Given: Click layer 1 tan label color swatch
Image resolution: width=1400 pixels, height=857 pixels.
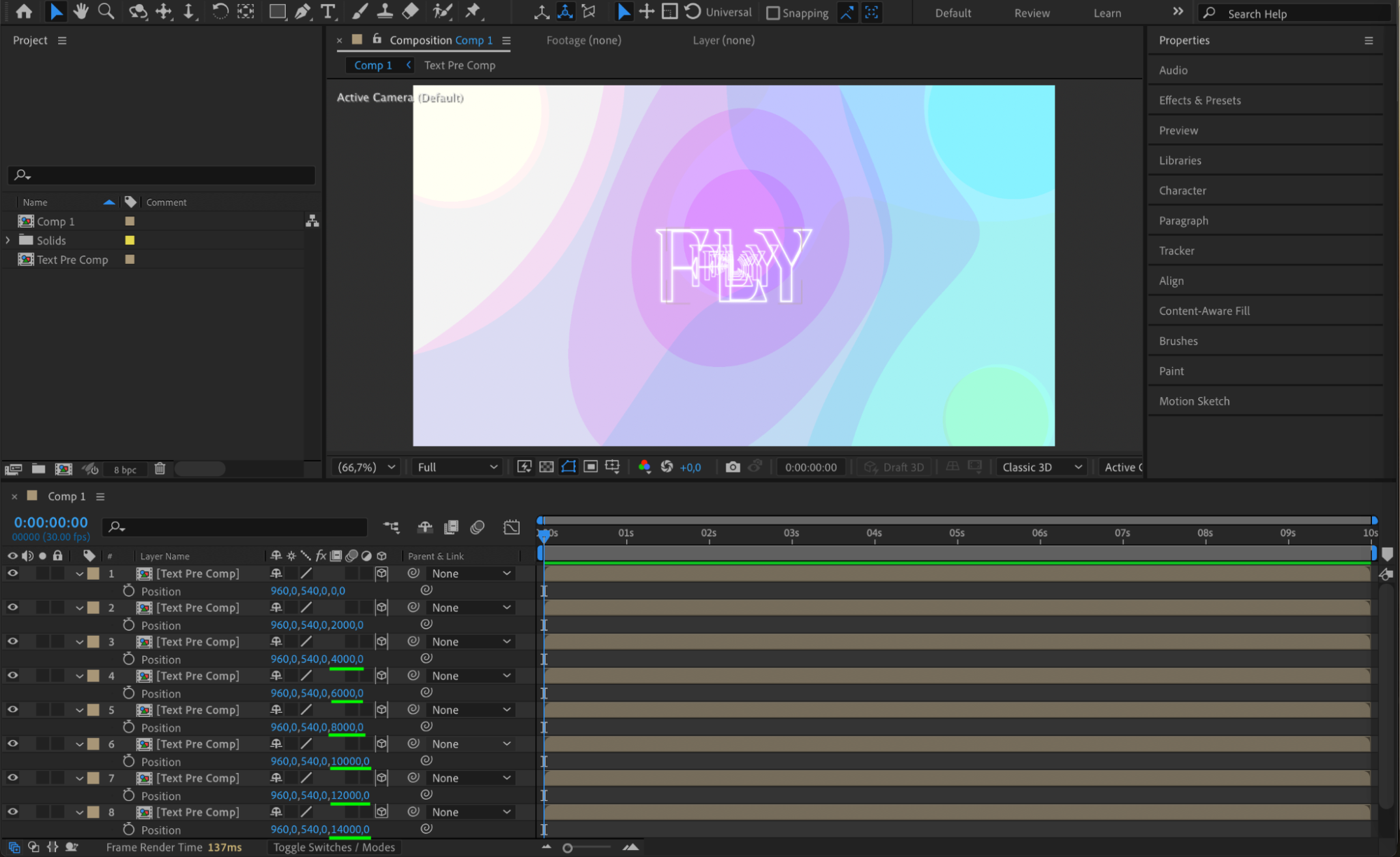Looking at the screenshot, I should [x=93, y=573].
